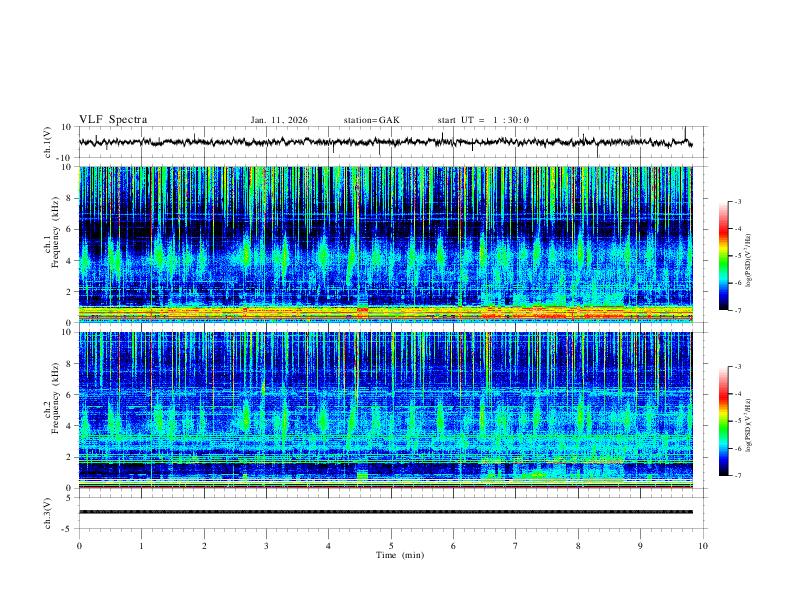Click the "6" kHz tick on ch.1 frequency axis
Screen dimensions: 792x612
(68, 229)
